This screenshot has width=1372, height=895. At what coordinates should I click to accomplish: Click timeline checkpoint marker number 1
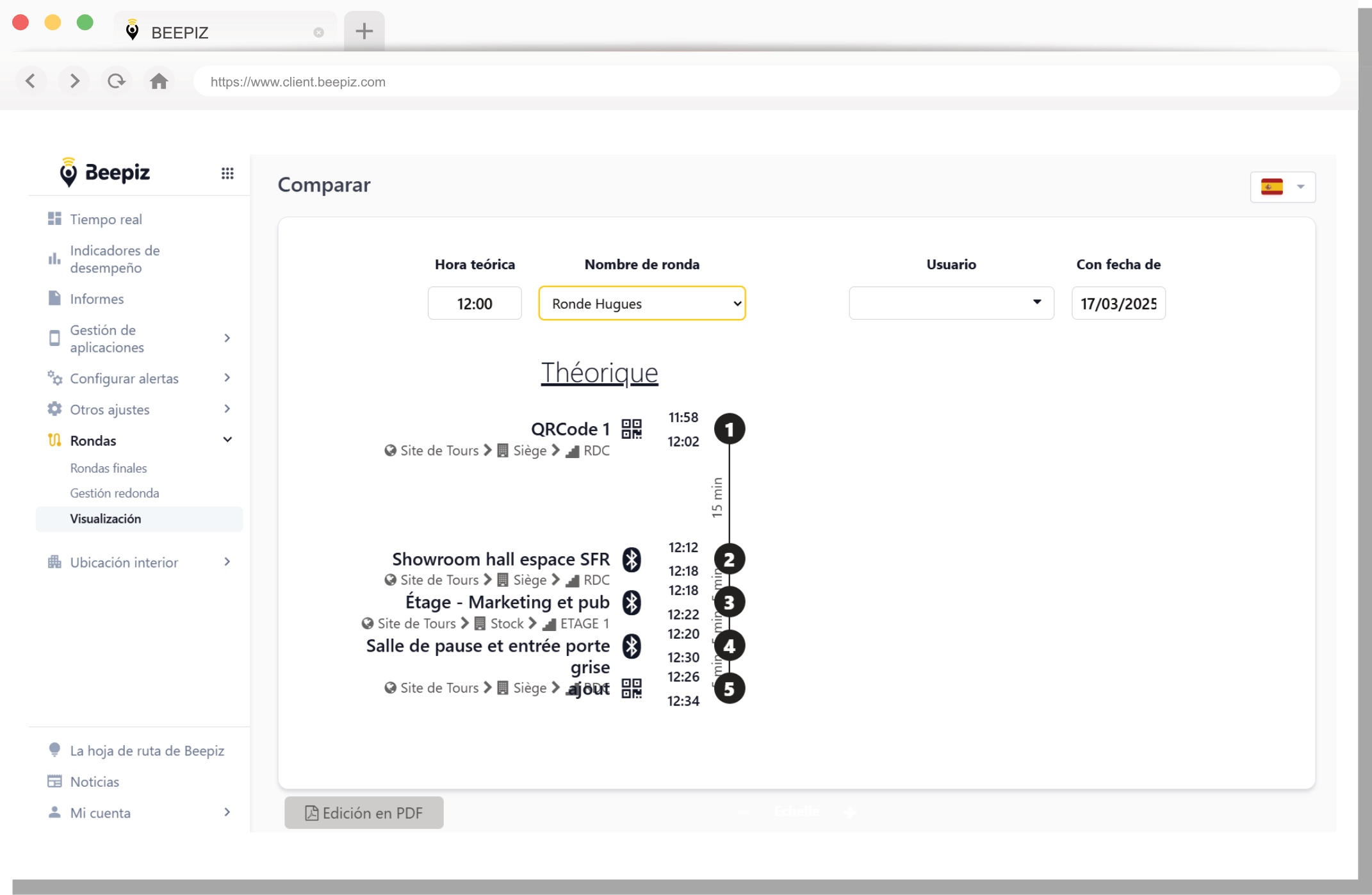pos(729,429)
